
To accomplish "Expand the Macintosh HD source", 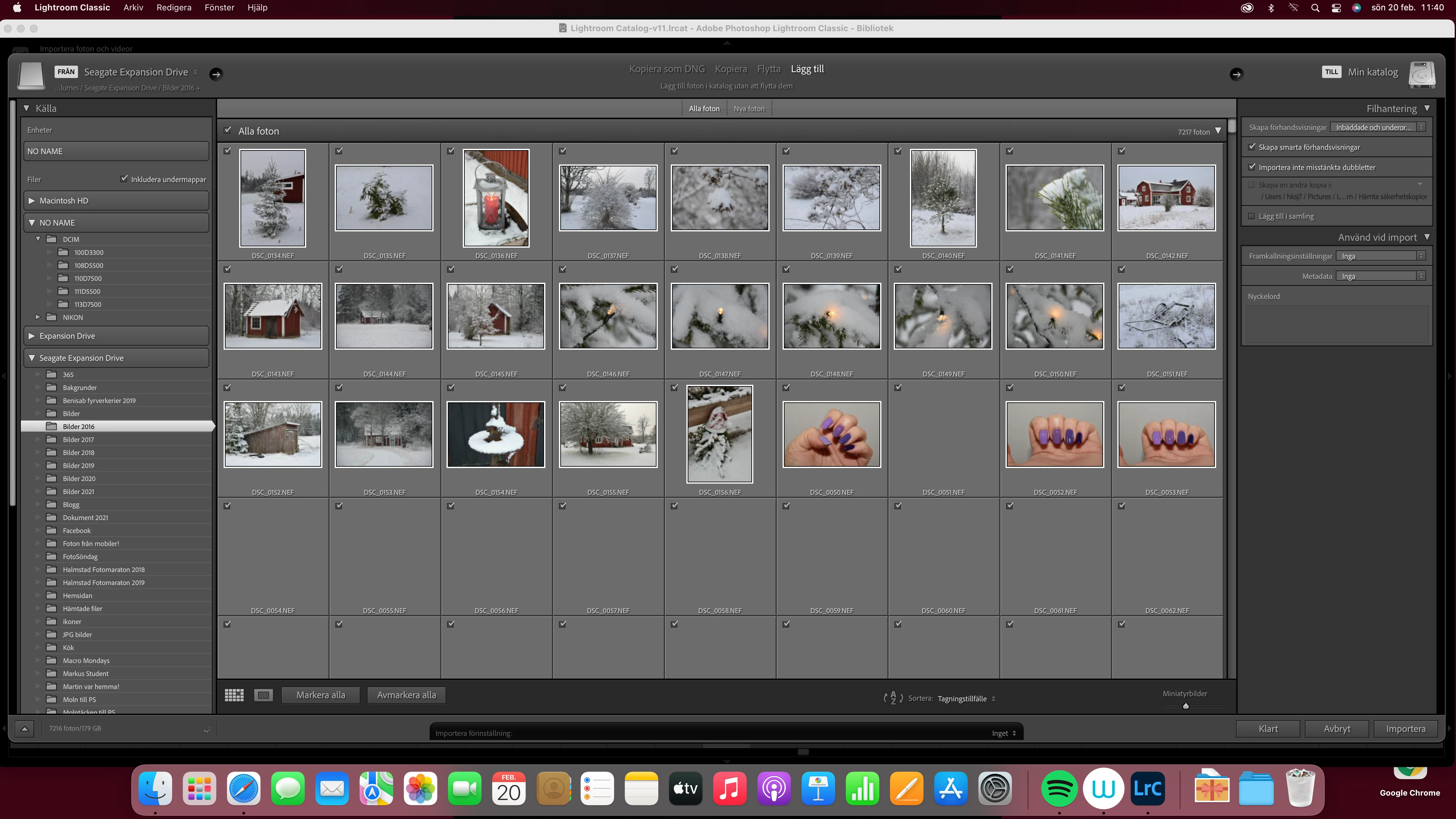I will [32, 201].
